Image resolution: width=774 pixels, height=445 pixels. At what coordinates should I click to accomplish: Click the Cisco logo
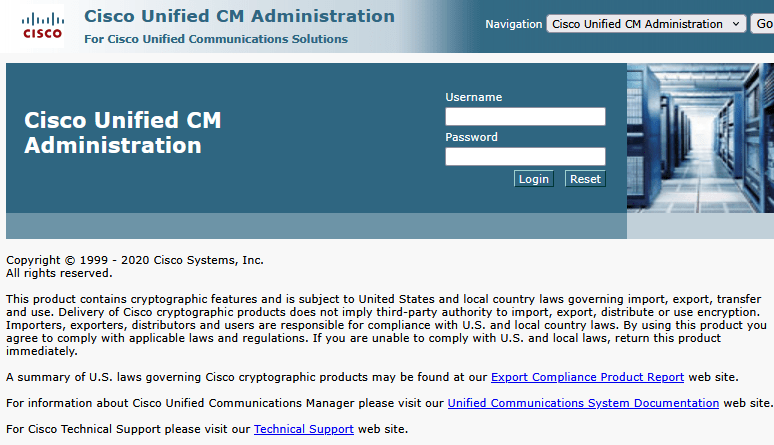[42, 25]
